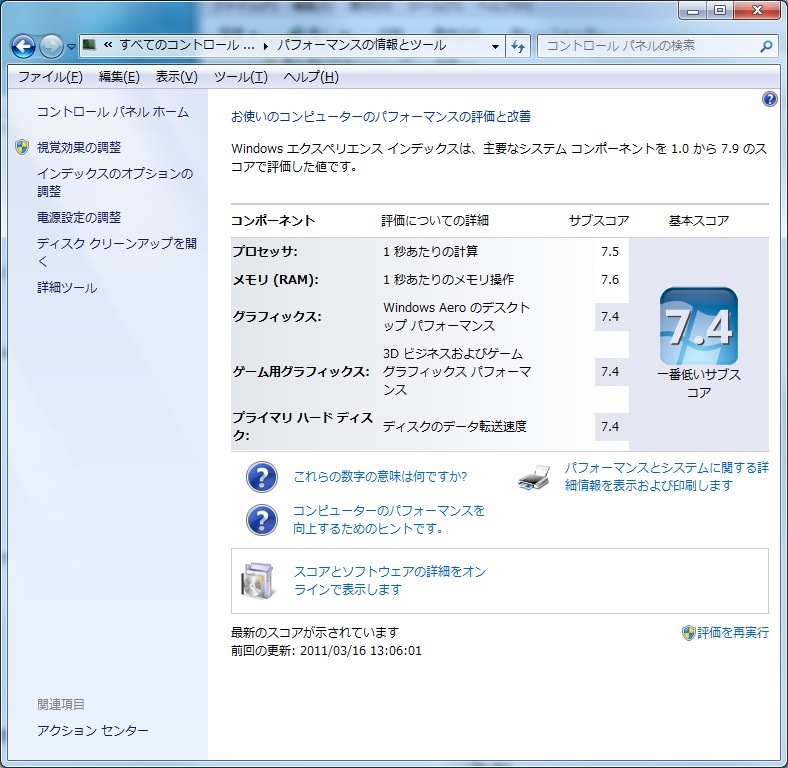Viewport: 788px width, 768px height.
Task: Open コンピューターのパフォーマンスを向上するためのヒント link
Action: (389, 520)
